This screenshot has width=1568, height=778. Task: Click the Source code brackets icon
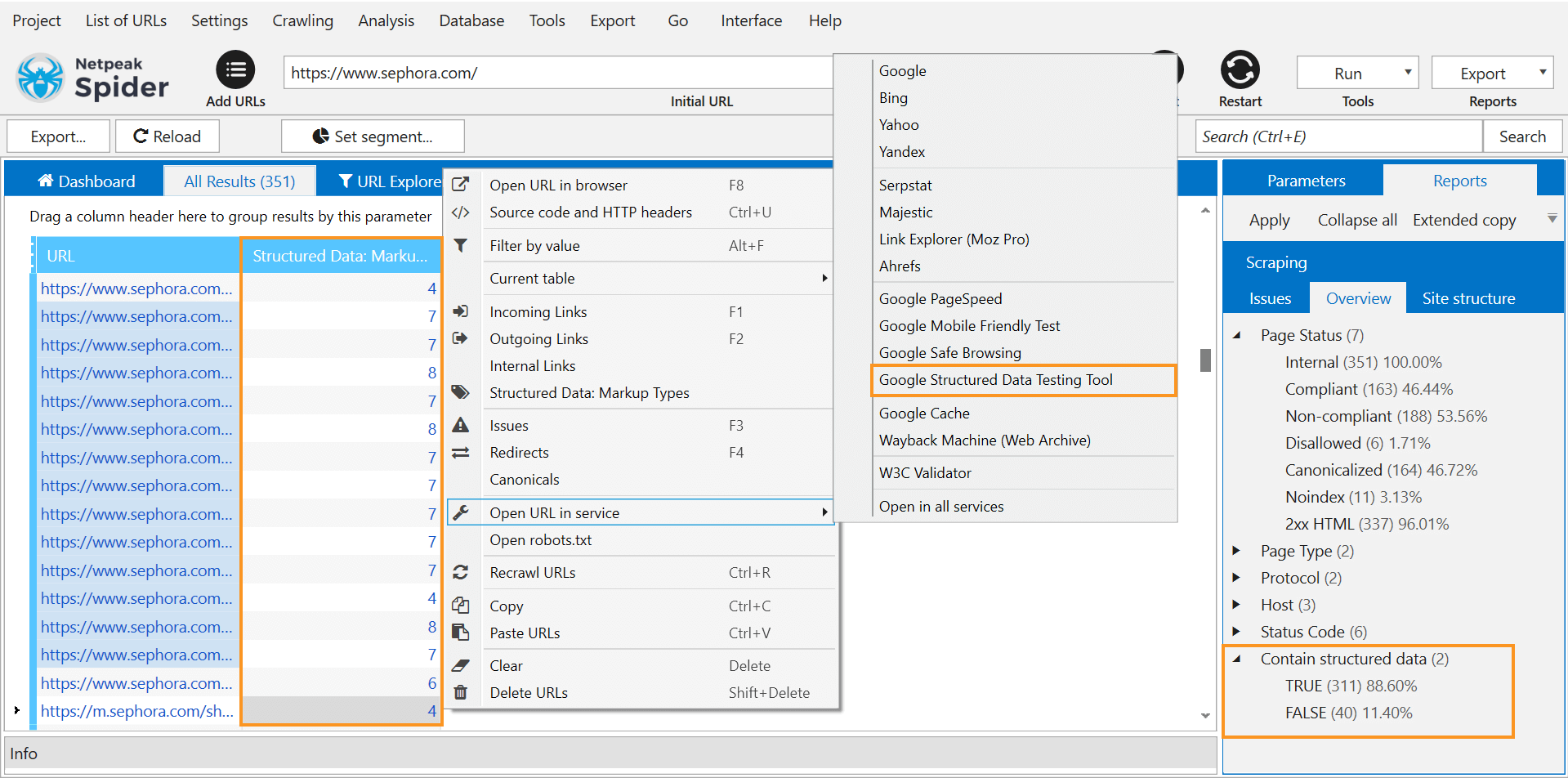(461, 212)
